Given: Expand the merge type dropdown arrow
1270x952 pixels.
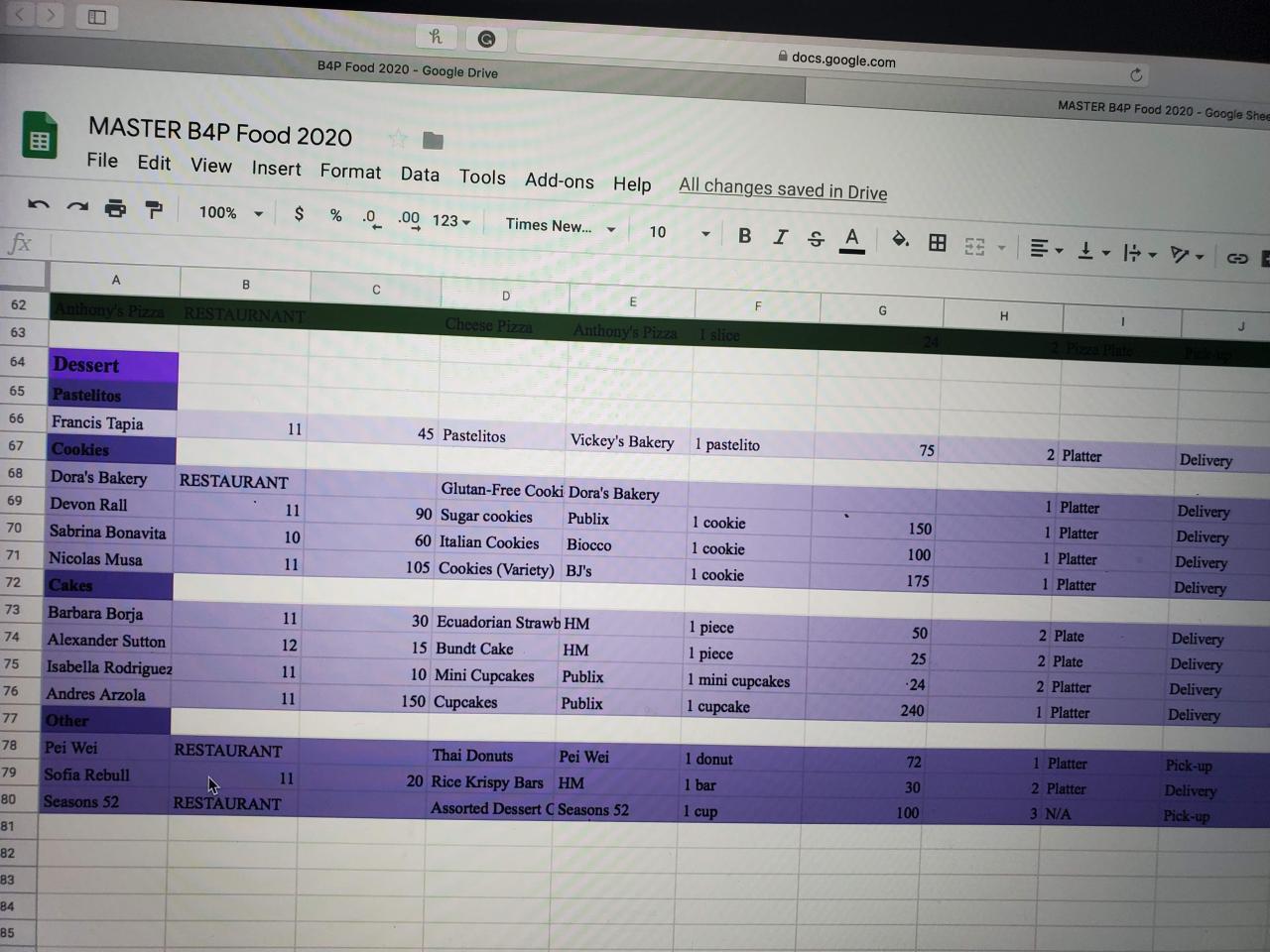Looking at the screenshot, I should click(x=1002, y=247).
